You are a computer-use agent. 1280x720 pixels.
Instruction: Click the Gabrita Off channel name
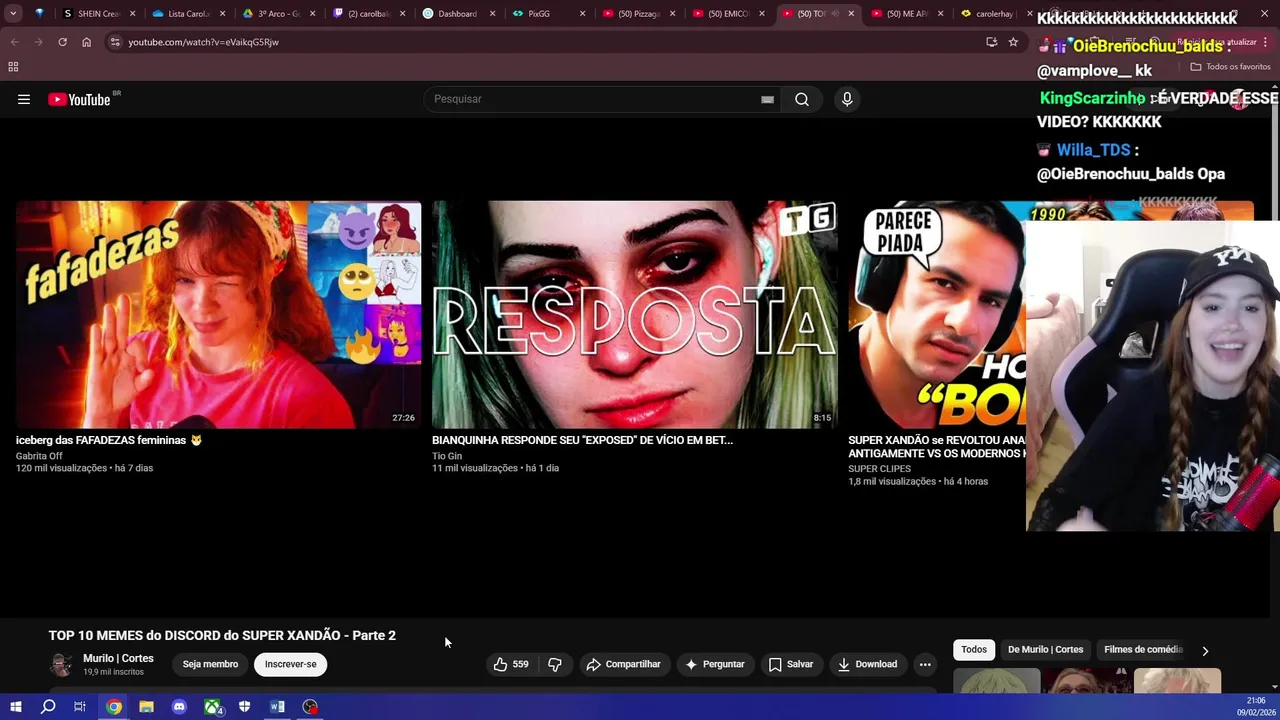(39, 456)
